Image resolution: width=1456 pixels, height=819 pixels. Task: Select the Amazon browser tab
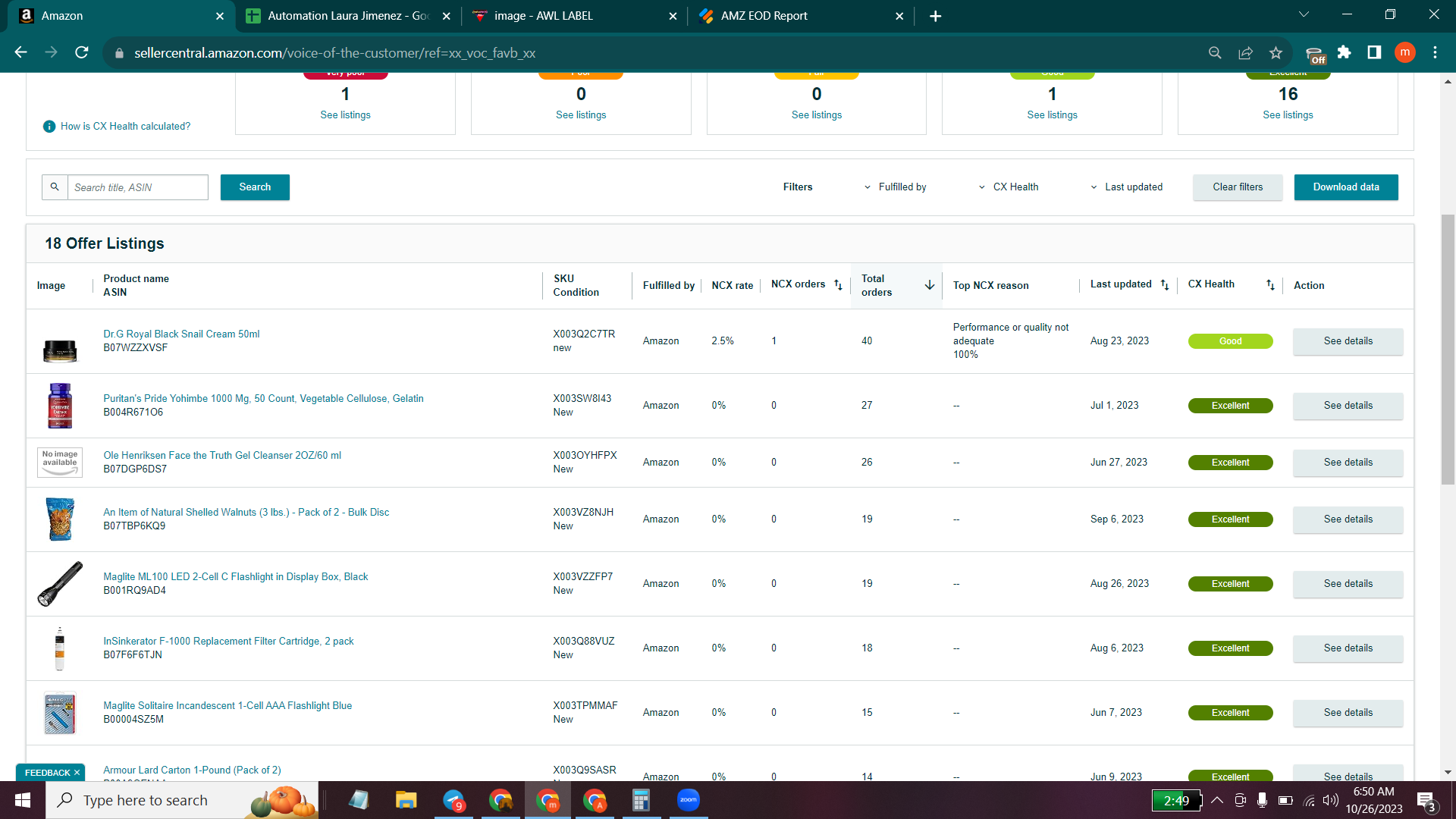[x=121, y=16]
